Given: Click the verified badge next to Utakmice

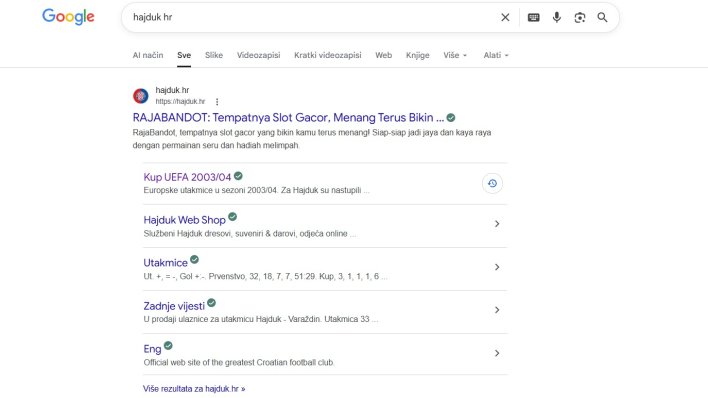Looking at the screenshot, I should point(194,260).
